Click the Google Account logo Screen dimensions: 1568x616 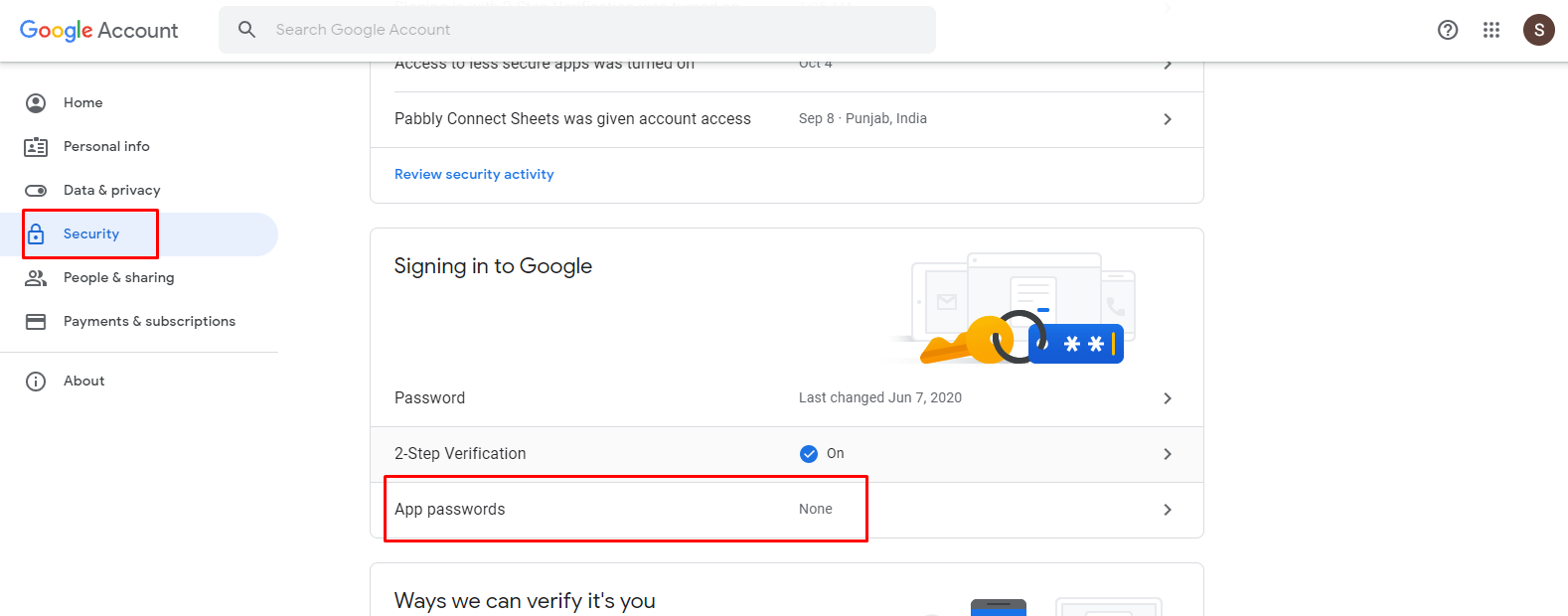coord(99,30)
